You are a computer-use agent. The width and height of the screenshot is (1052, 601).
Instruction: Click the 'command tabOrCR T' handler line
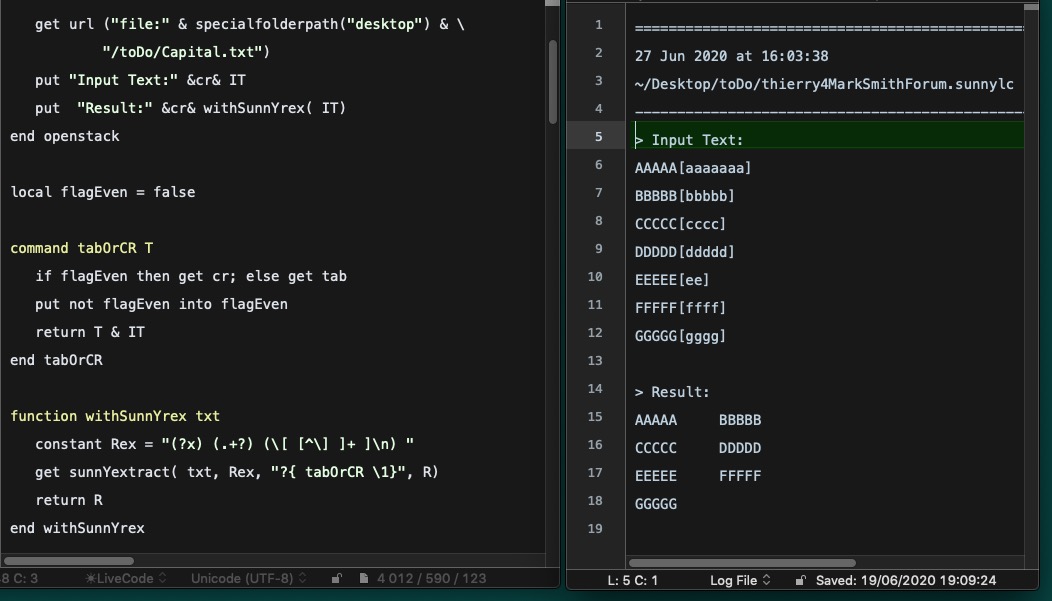[x=82, y=248]
